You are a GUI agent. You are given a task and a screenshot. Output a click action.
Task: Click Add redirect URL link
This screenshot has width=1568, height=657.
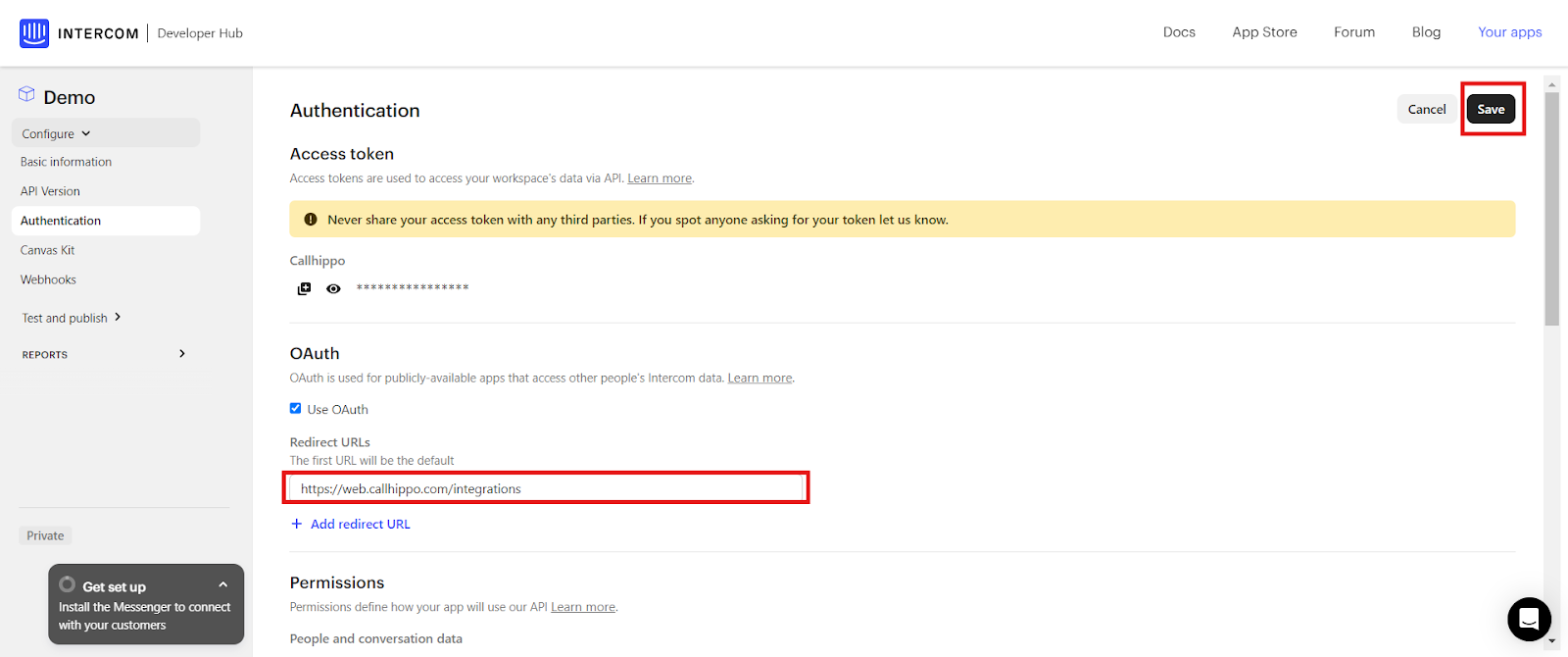pyautogui.click(x=361, y=524)
